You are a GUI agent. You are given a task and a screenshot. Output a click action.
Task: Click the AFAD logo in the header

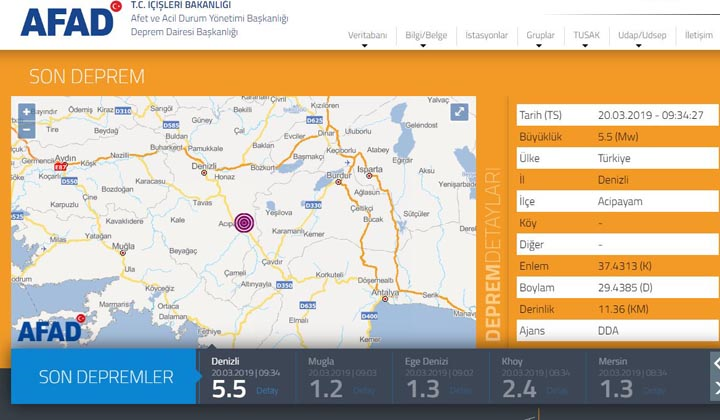pyautogui.click(x=70, y=22)
